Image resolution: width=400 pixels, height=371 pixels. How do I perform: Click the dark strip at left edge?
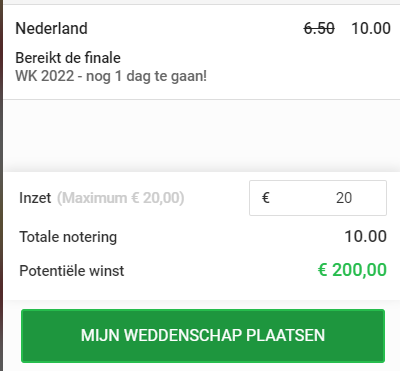pyautogui.click(x=1, y=185)
